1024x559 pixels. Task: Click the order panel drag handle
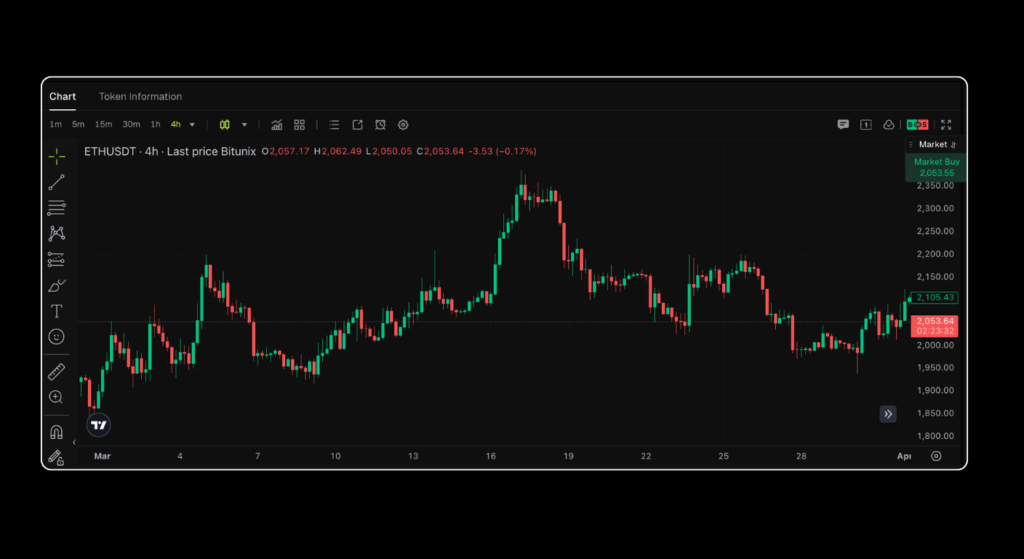pos(911,144)
